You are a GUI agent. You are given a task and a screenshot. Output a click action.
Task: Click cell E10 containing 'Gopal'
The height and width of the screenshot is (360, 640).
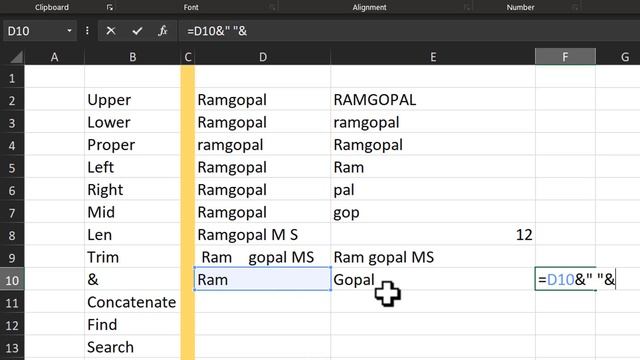(x=433, y=280)
